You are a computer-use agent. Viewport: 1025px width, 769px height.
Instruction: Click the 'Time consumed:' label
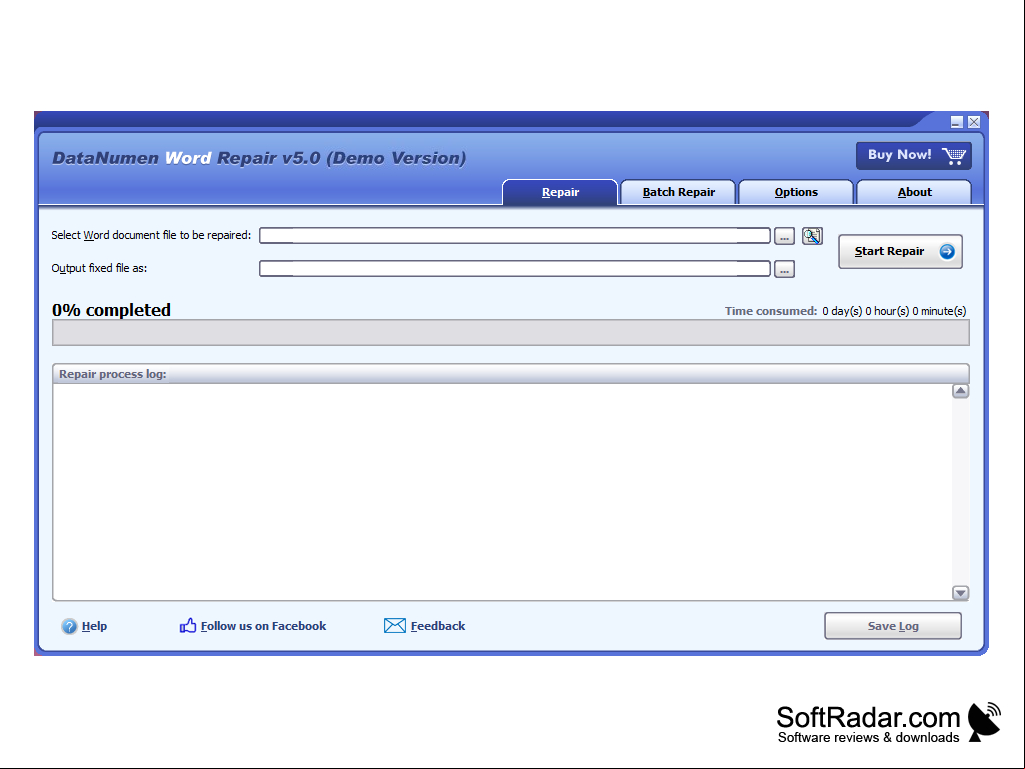[771, 311]
